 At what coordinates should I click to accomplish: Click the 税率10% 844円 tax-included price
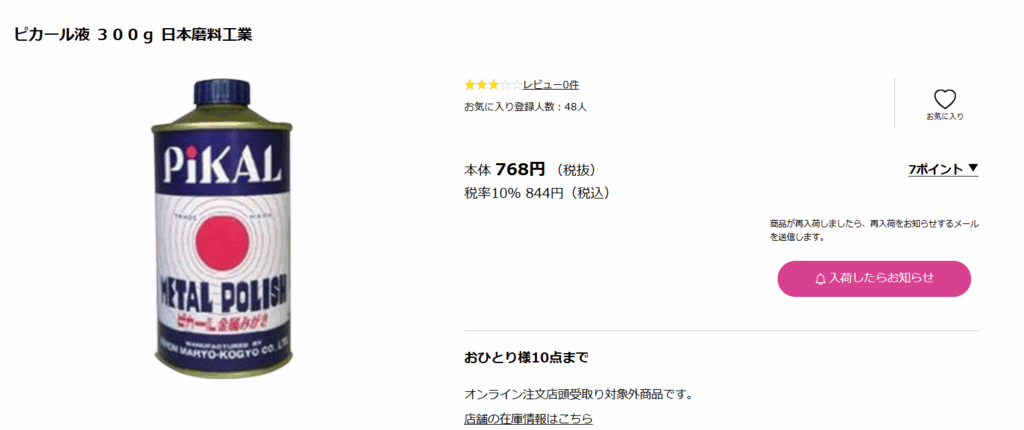(537, 193)
